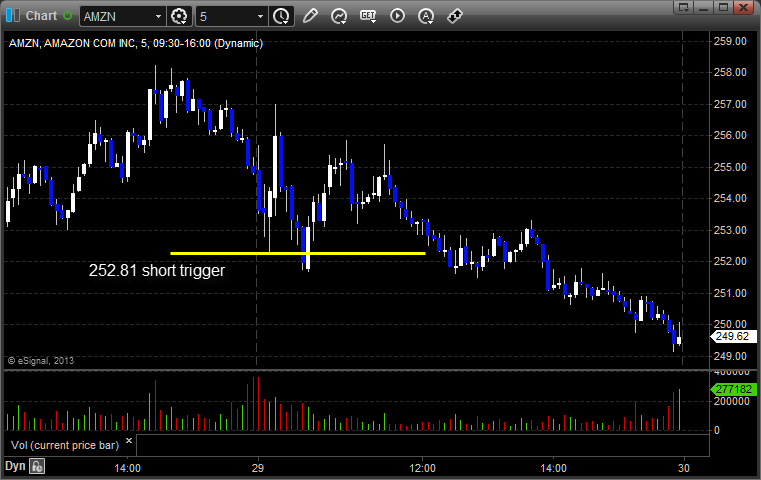
Task: Select the yellow short trigger line
Action: point(298,253)
